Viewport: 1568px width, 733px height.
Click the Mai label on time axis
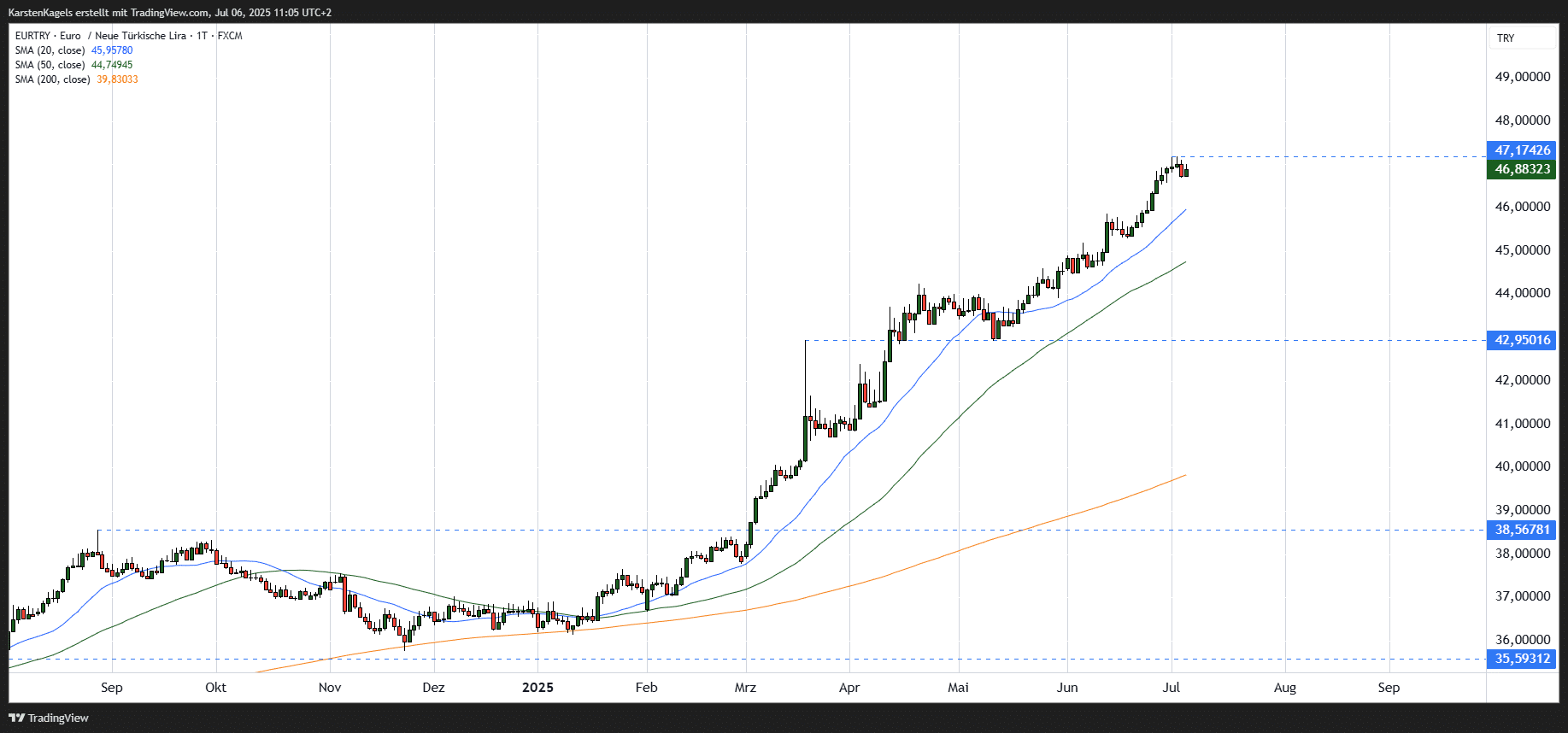click(x=959, y=688)
